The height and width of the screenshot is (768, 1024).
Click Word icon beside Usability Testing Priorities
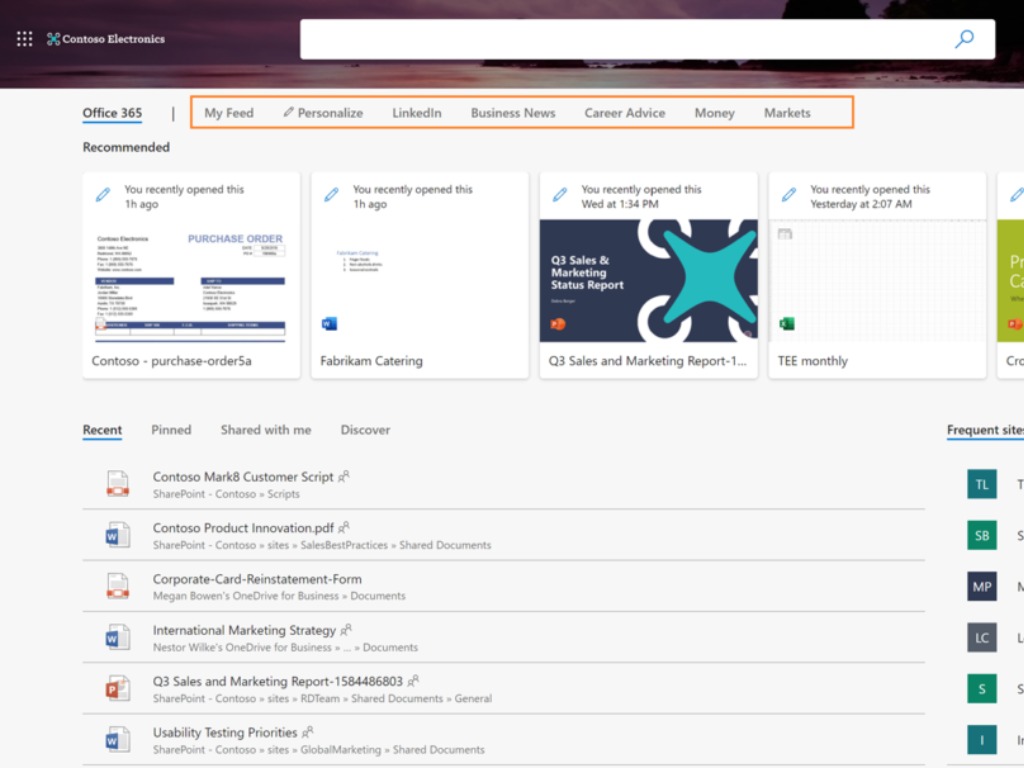tap(118, 740)
